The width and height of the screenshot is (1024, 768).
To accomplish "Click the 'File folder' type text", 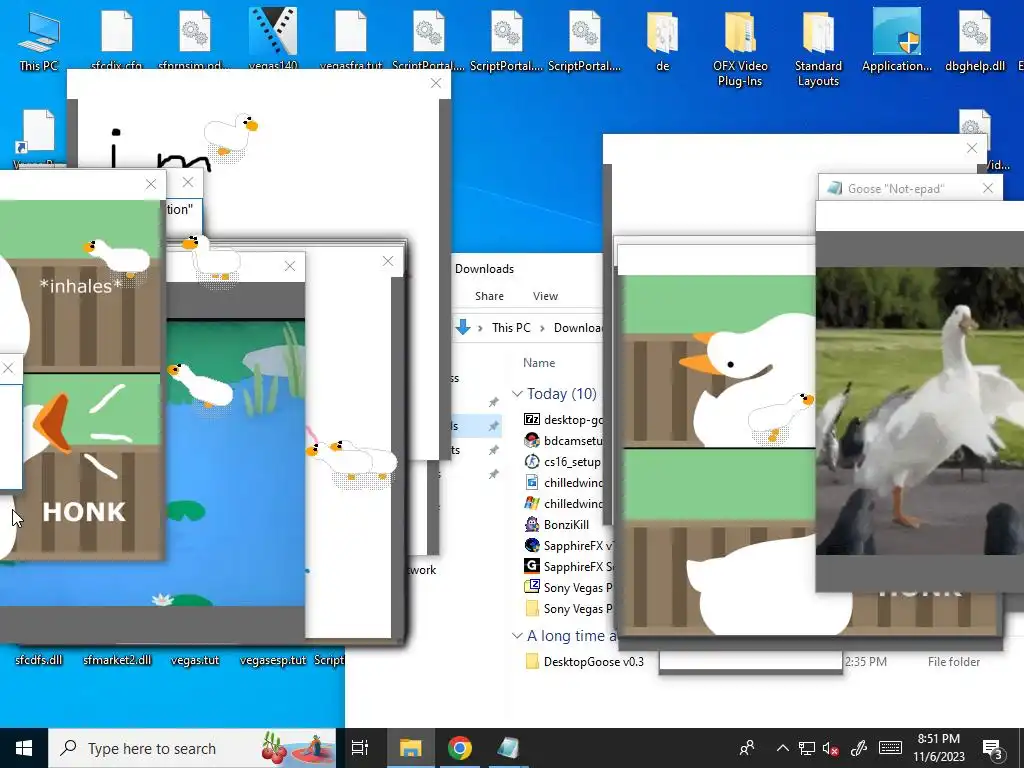I will [953, 662].
